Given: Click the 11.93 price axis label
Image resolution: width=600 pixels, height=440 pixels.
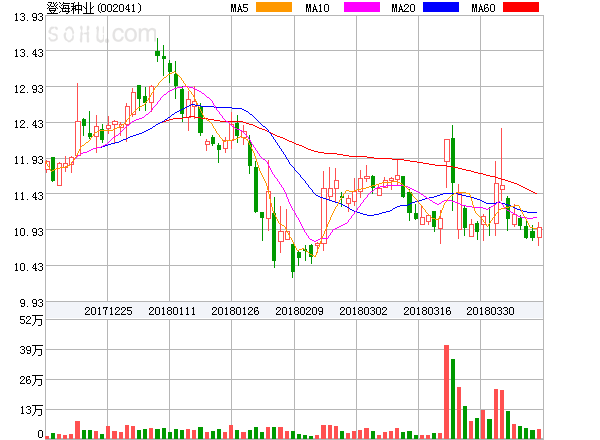Looking at the screenshot, I should [29, 160].
